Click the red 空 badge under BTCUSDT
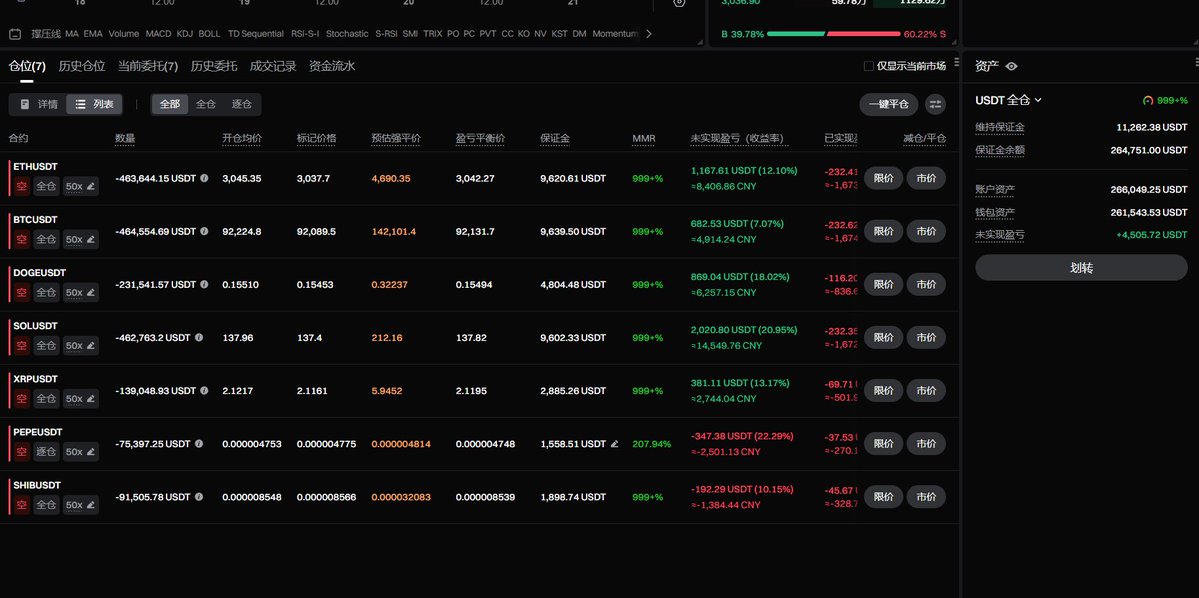 (22, 239)
